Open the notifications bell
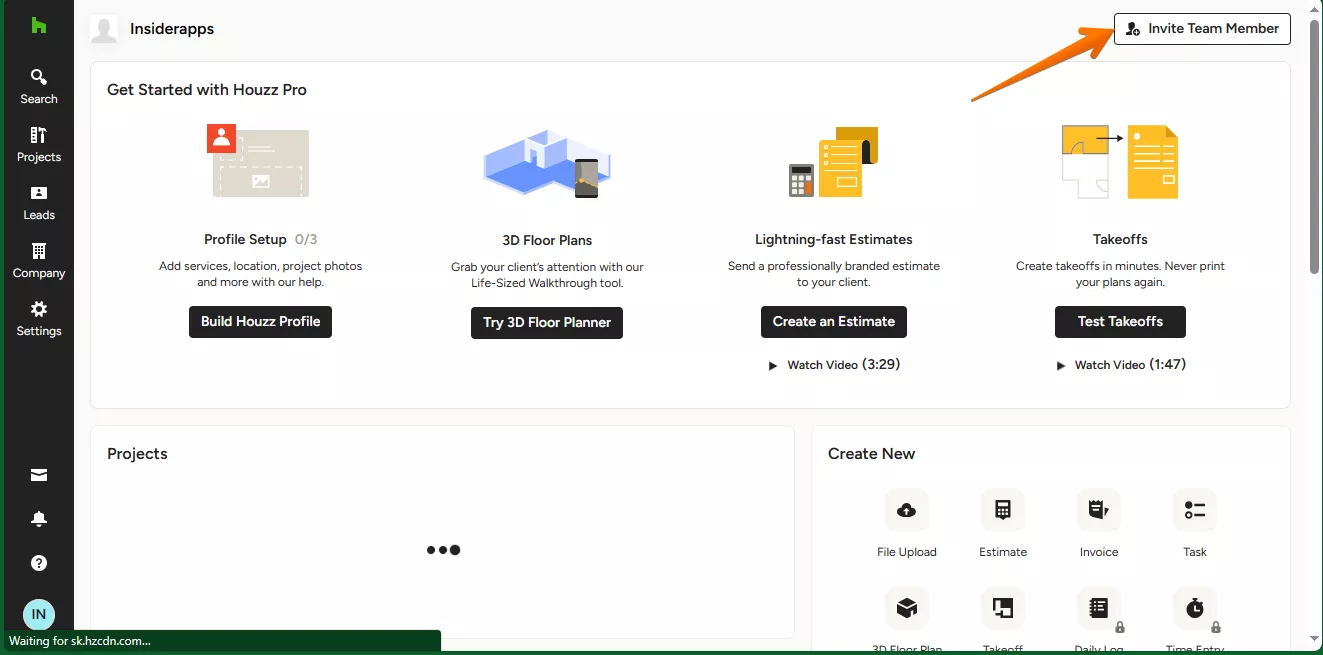This screenshot has width=1323, height=655. (39, 519)
